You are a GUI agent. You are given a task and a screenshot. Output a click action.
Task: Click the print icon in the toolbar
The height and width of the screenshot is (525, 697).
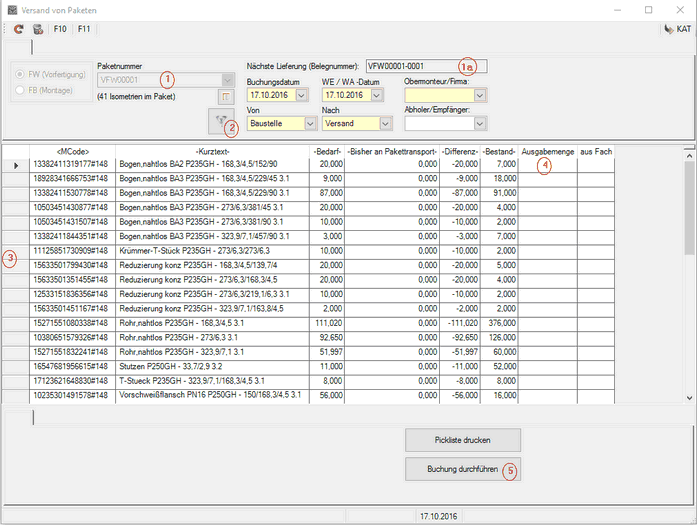click(x=38, y=30)
